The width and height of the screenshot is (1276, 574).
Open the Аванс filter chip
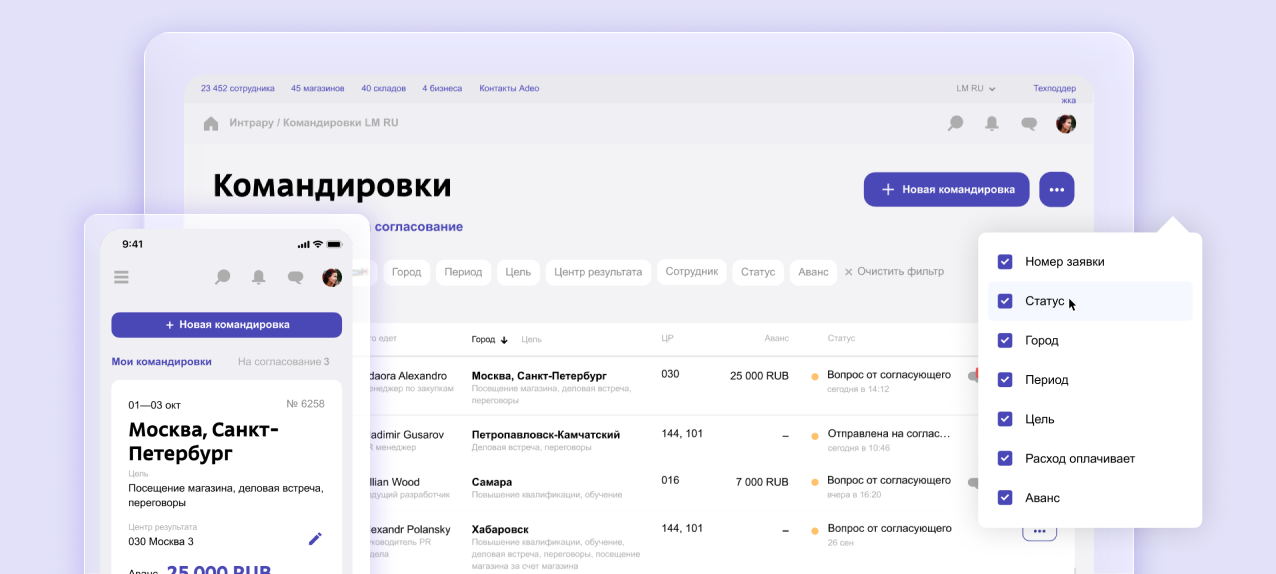click(814, 272)
